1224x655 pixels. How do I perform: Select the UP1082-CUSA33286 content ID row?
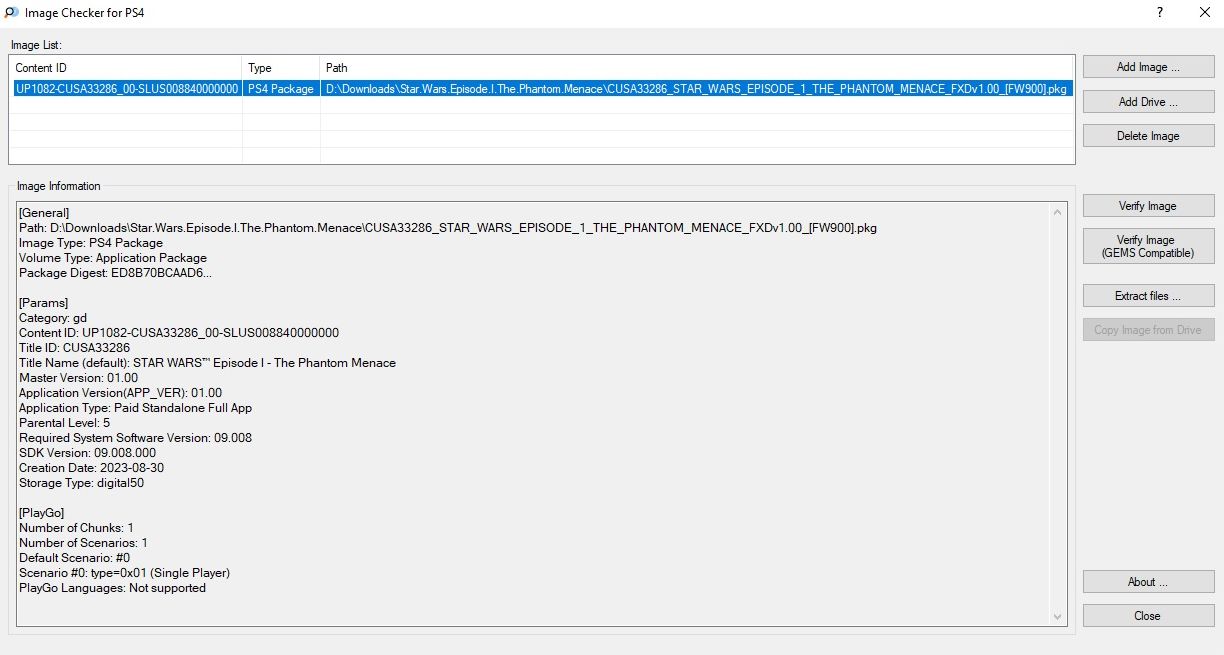126,88
